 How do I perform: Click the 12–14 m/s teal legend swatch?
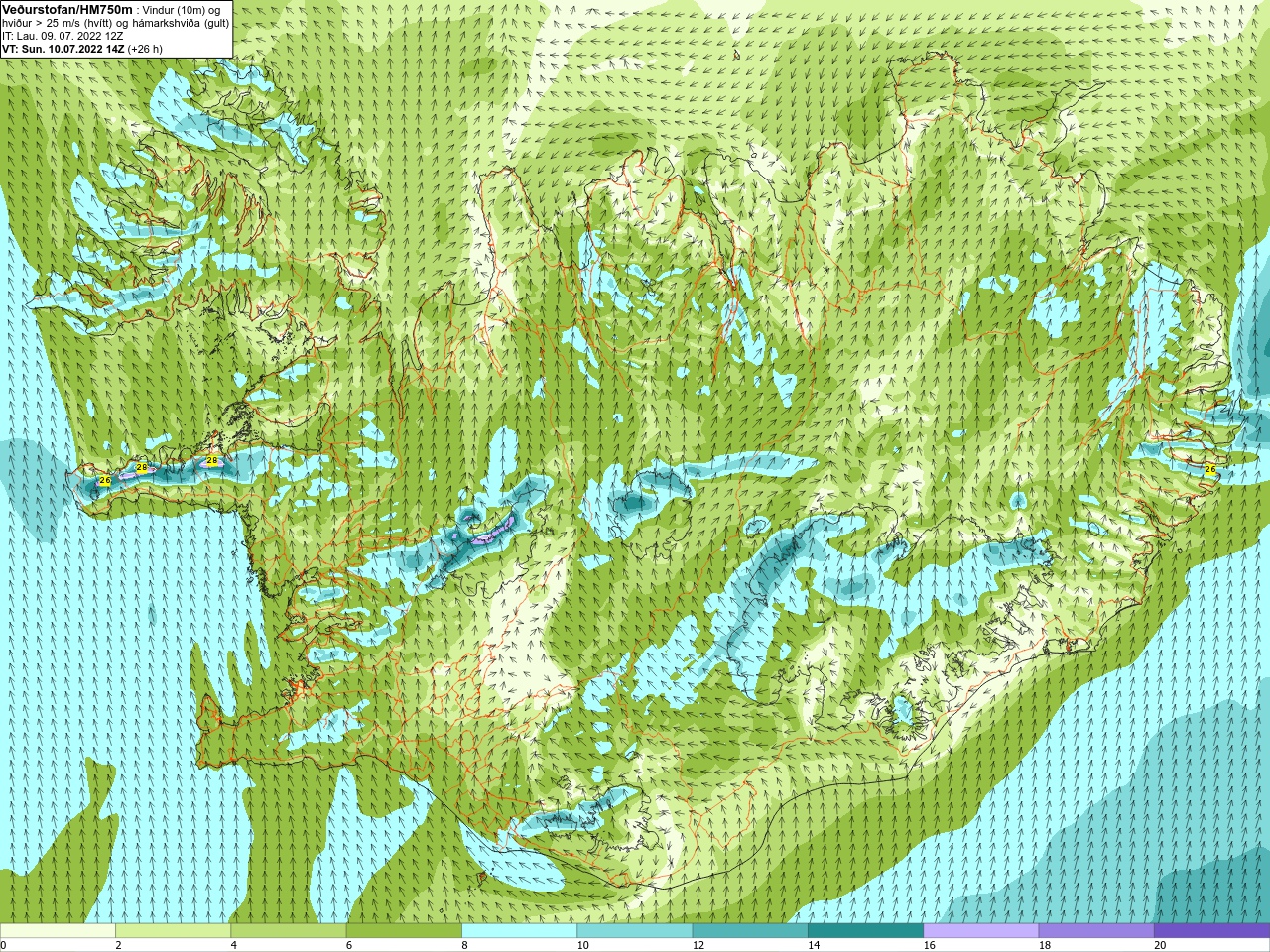coord(750,931)
